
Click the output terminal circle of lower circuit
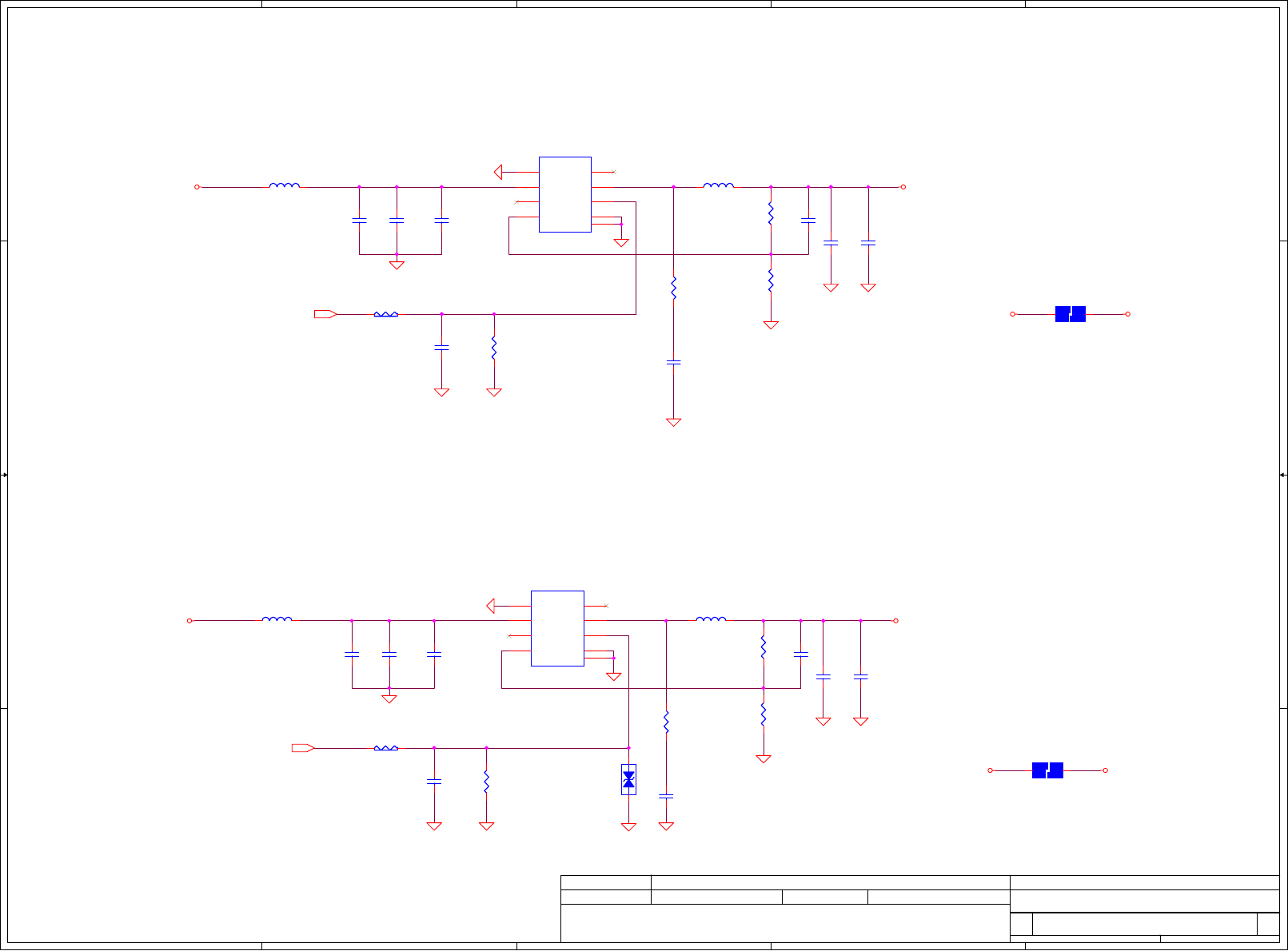895,621
